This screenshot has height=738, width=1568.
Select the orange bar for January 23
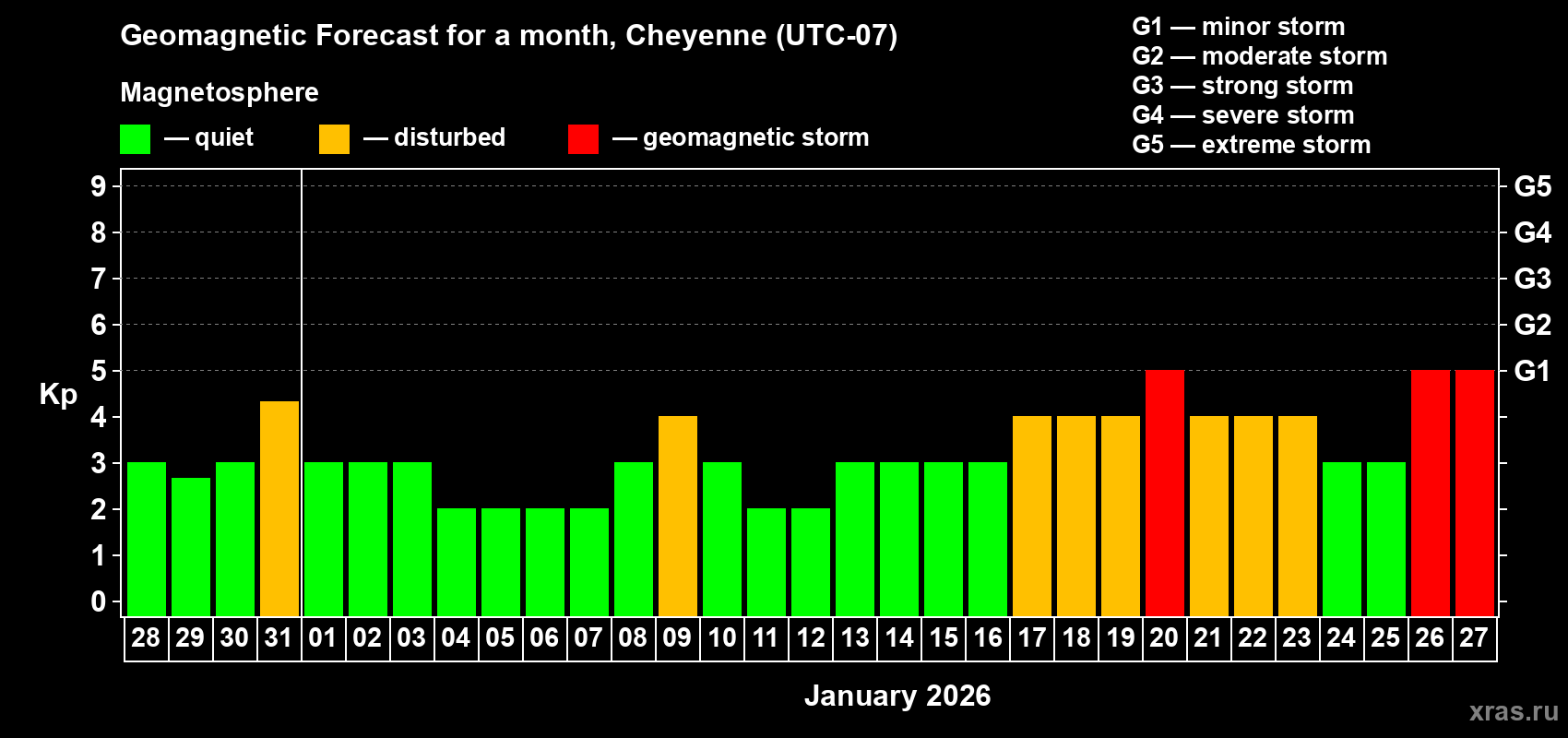point(1298,516)
